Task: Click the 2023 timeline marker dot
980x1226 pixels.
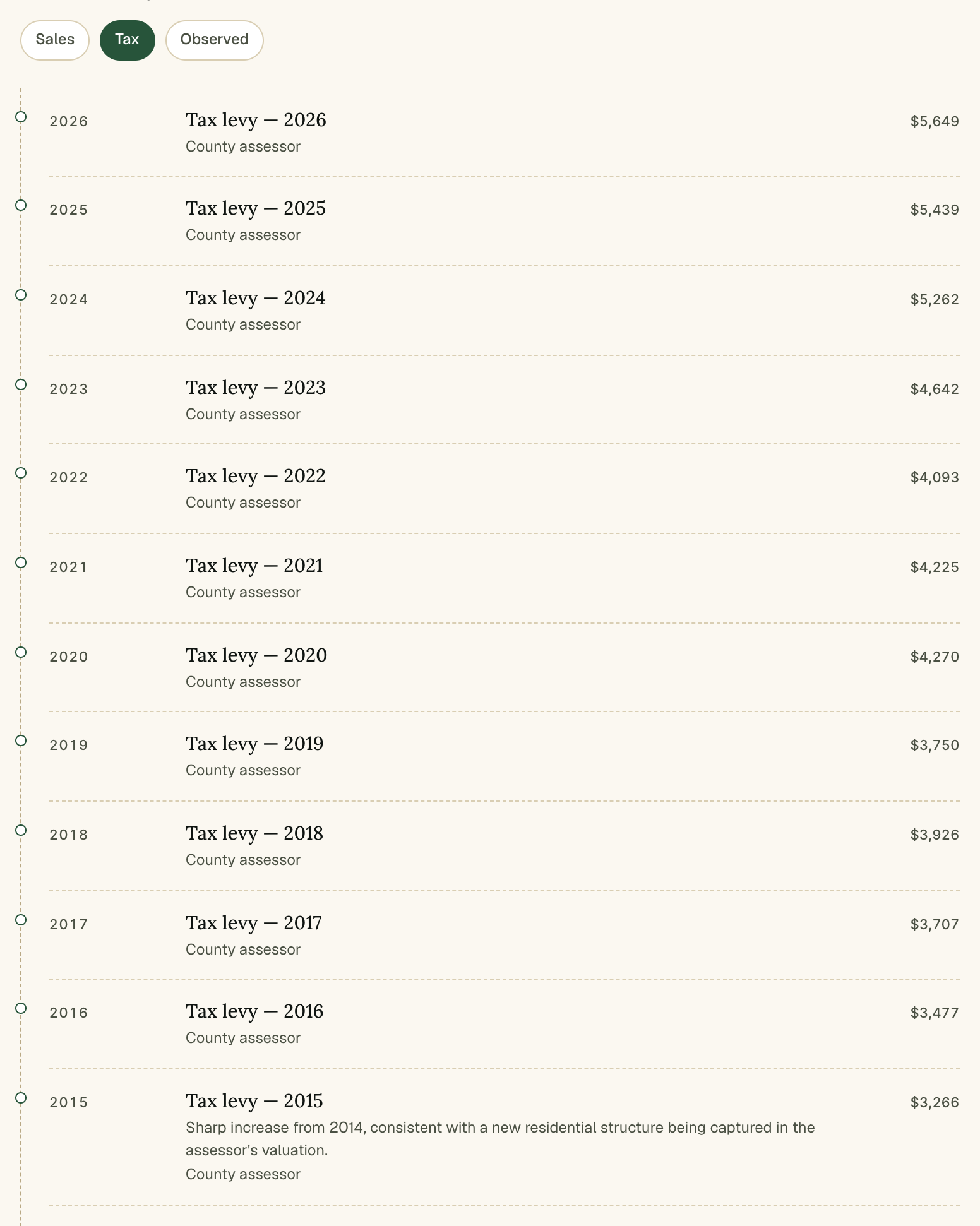Action: [x=21, y=384]
